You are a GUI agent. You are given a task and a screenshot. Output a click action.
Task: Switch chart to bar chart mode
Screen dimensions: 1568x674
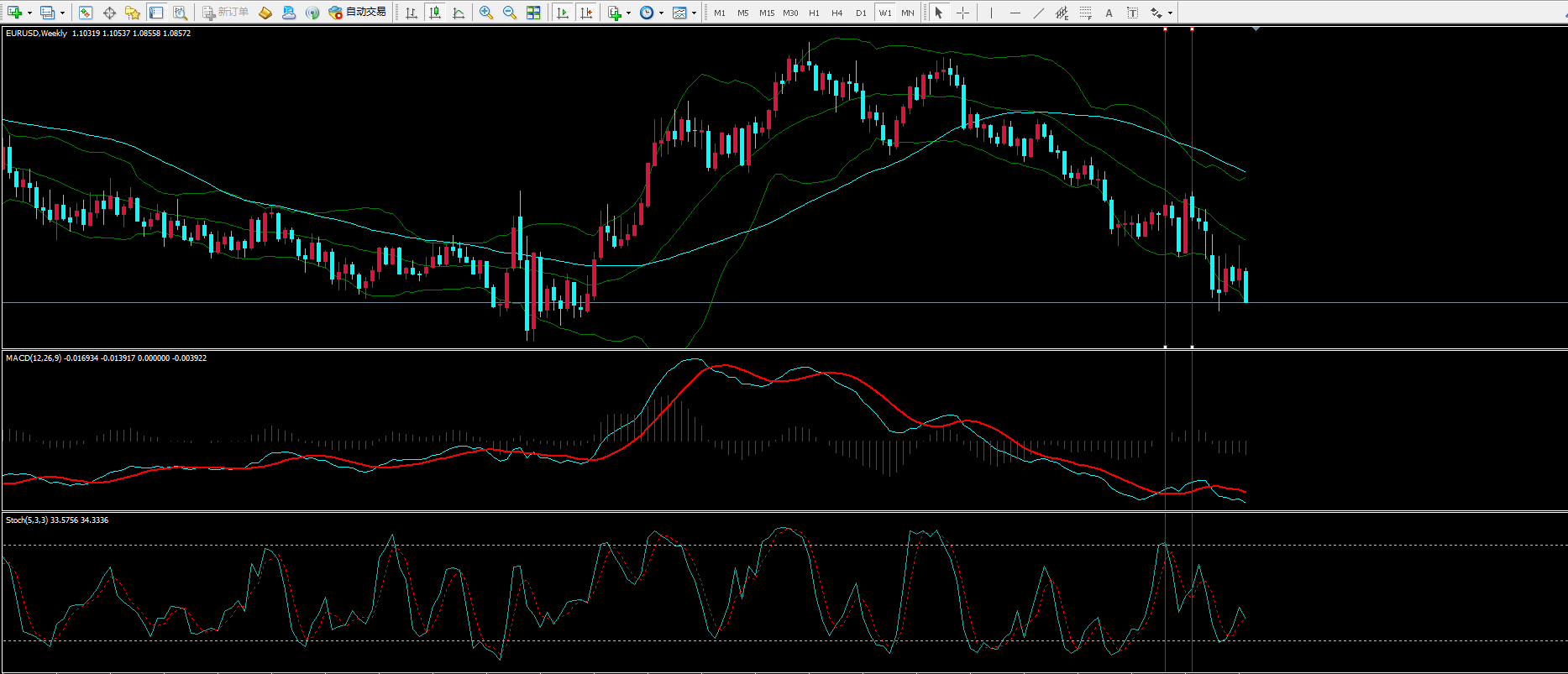tap(411, 13)
